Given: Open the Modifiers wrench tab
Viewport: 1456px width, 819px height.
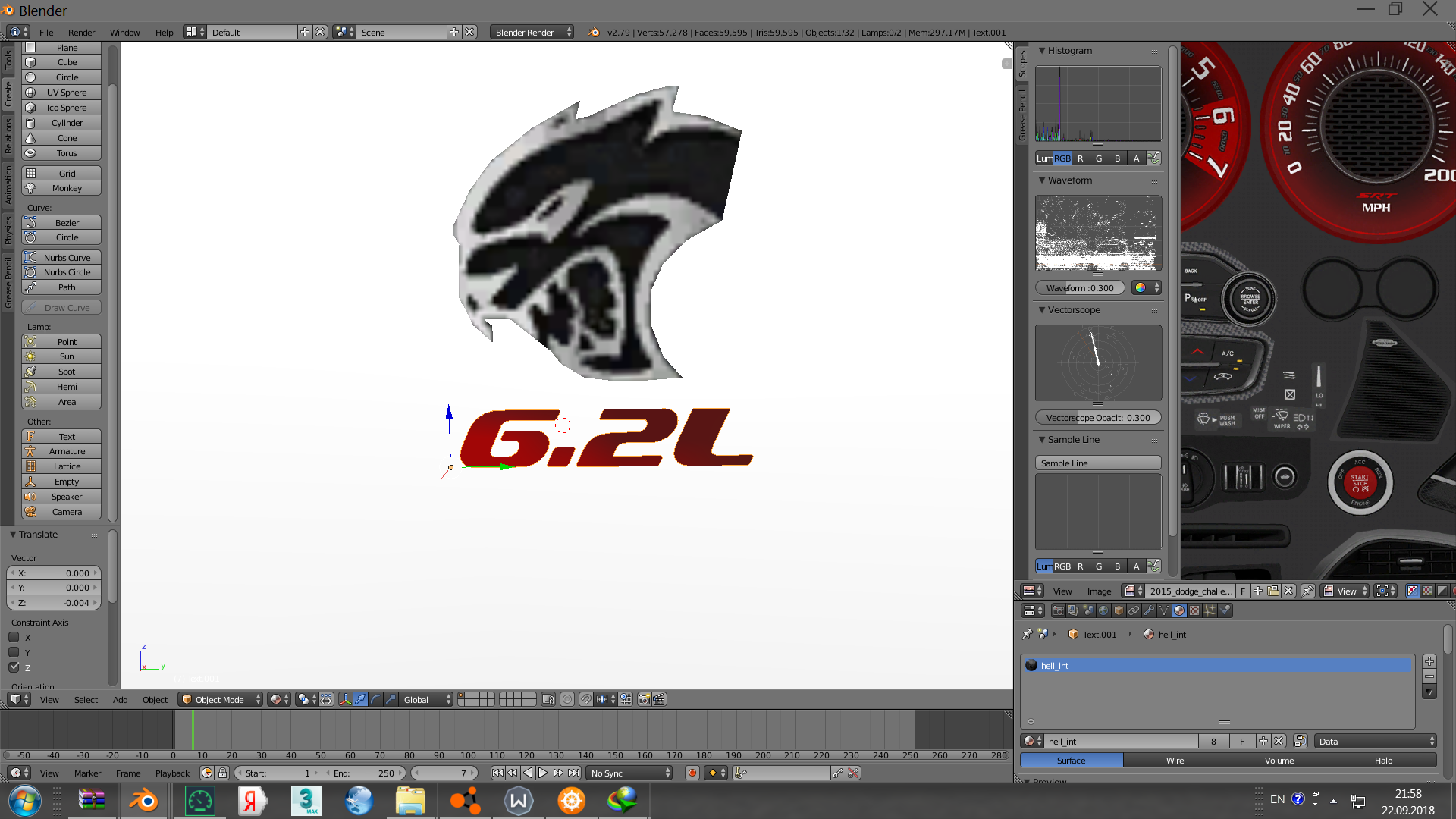Looking at the screenshot, I should [x=1149, y=610].
